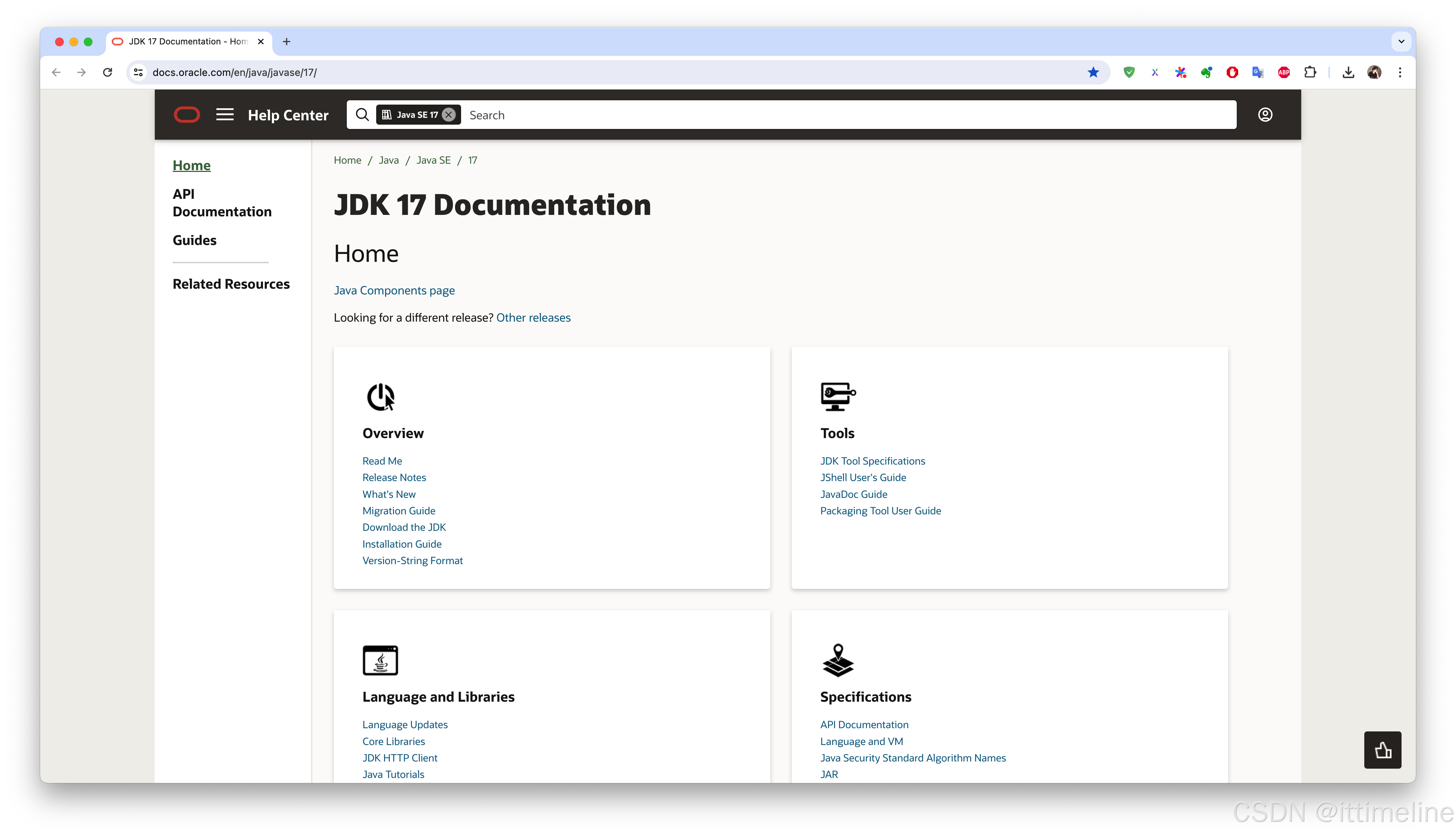1456x836 pixels.
Task: Open the user account profile icon
Action: [1265, 115]
